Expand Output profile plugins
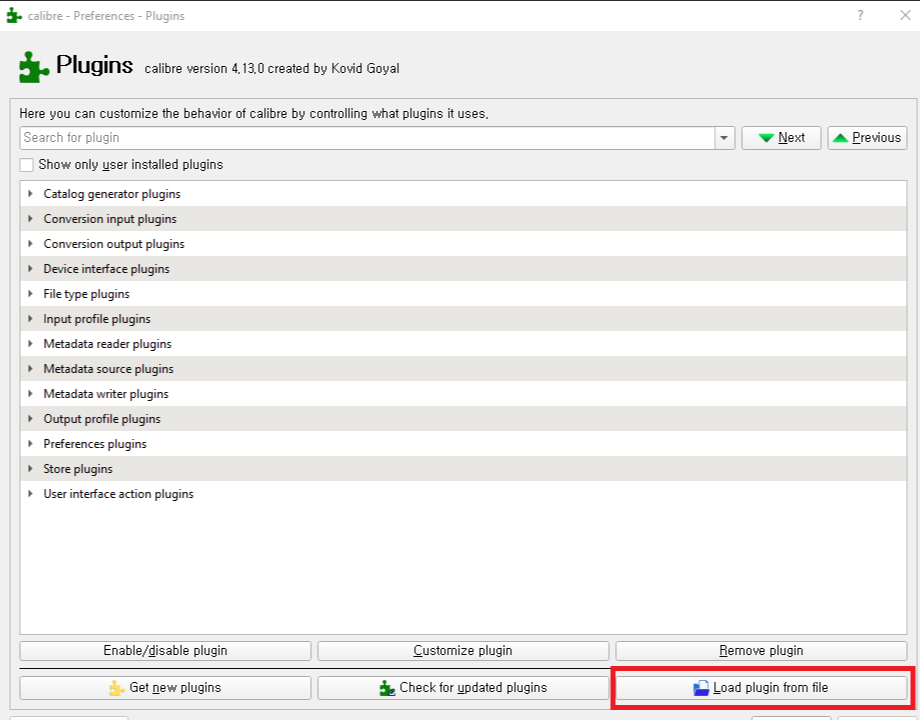The image size is (920, 720). 30,419
